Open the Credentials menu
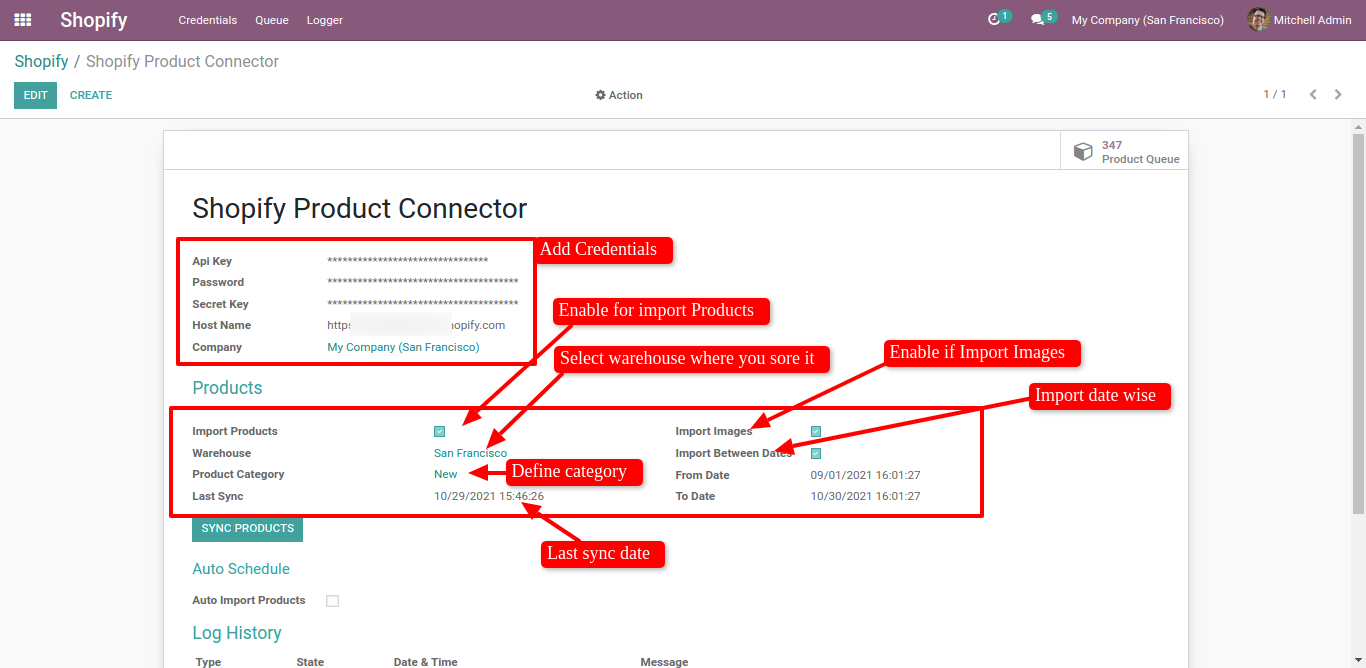 [x=208, y=20]
